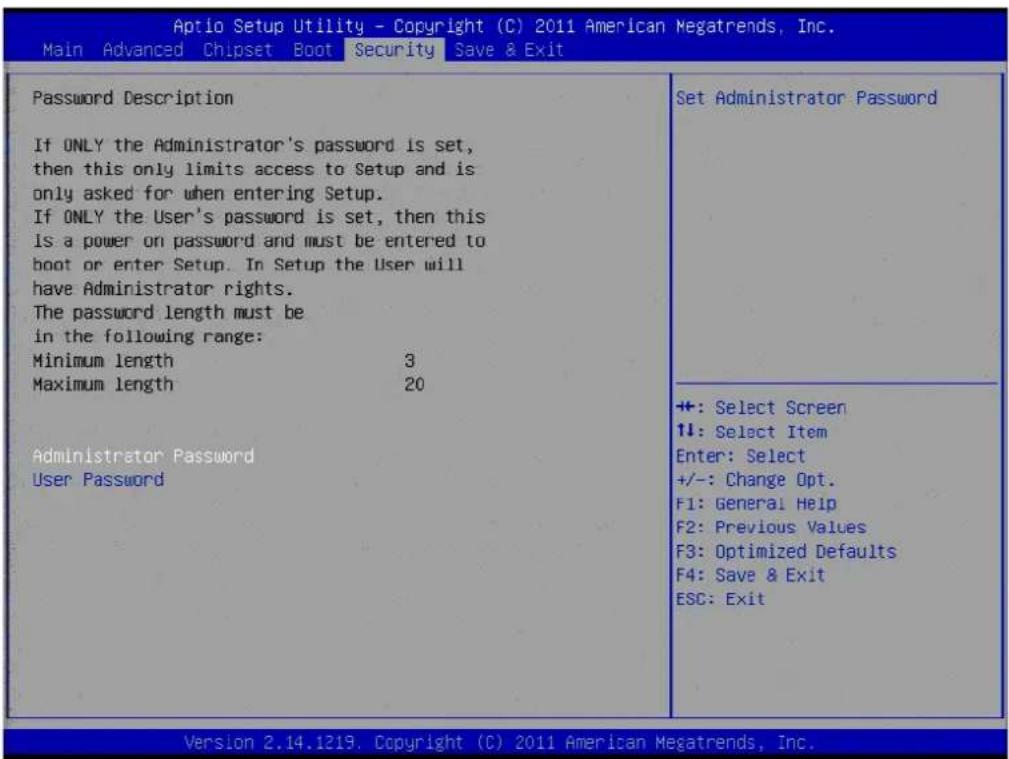This screenshot has width=1009, height=759.
Task: Click the Select Item key hint
Action: 752,432
